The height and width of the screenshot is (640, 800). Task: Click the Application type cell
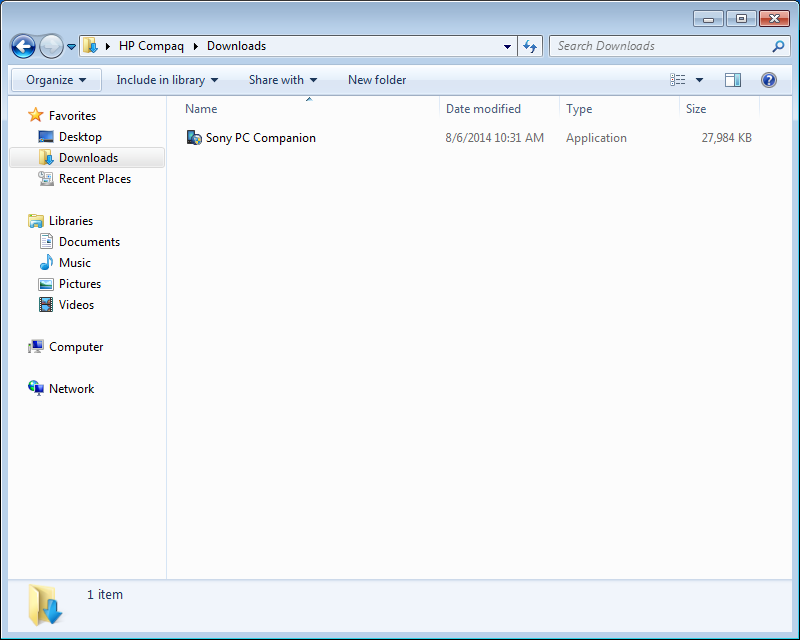click(596, 138)
